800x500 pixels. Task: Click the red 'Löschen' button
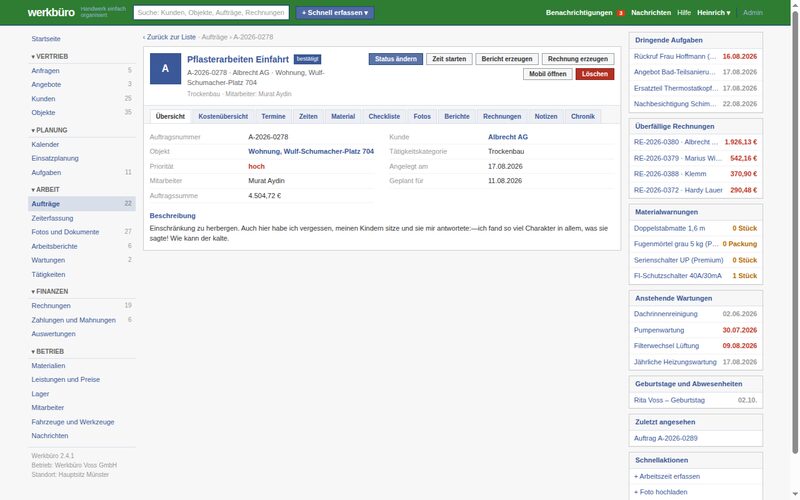coord(595,74)
